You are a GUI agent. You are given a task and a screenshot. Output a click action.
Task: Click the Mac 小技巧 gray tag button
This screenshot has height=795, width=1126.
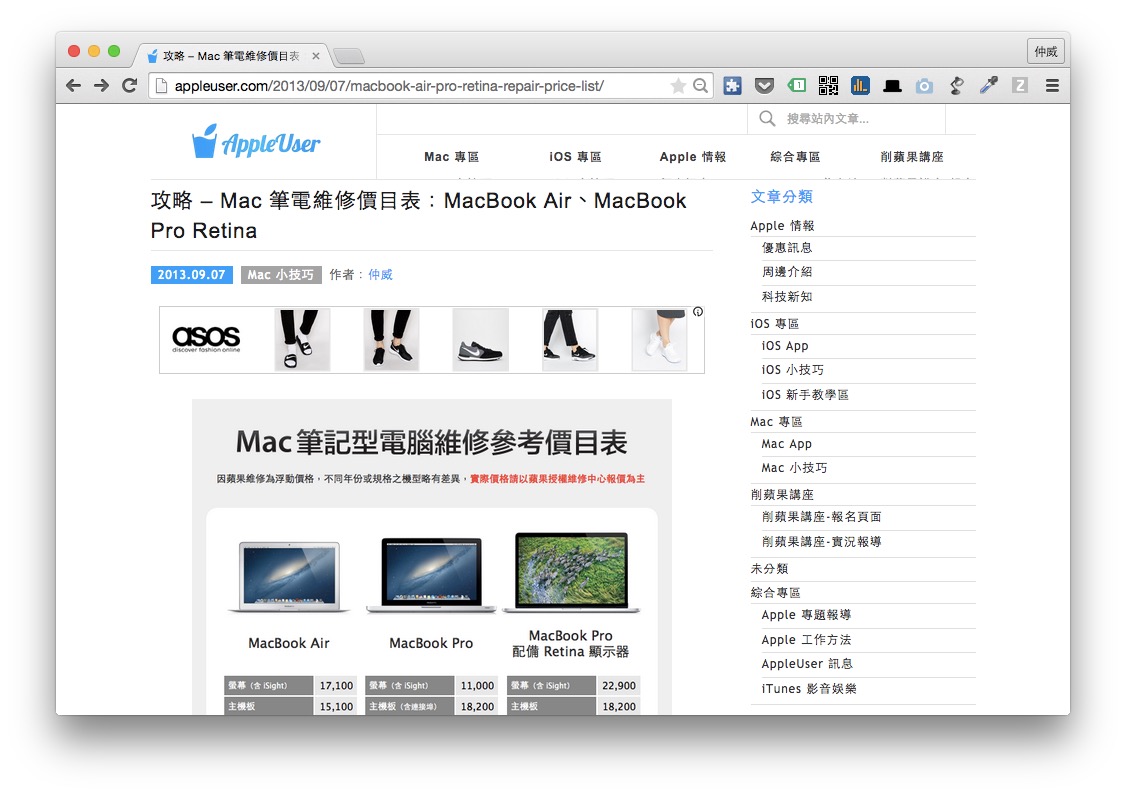coord(280,275)
